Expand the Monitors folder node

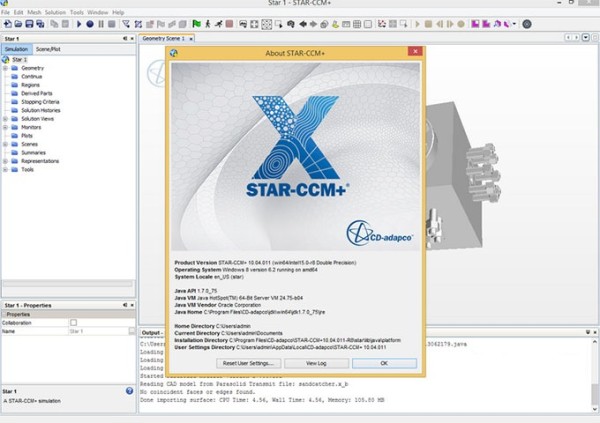pyautogui.click(x=5, y=127)
